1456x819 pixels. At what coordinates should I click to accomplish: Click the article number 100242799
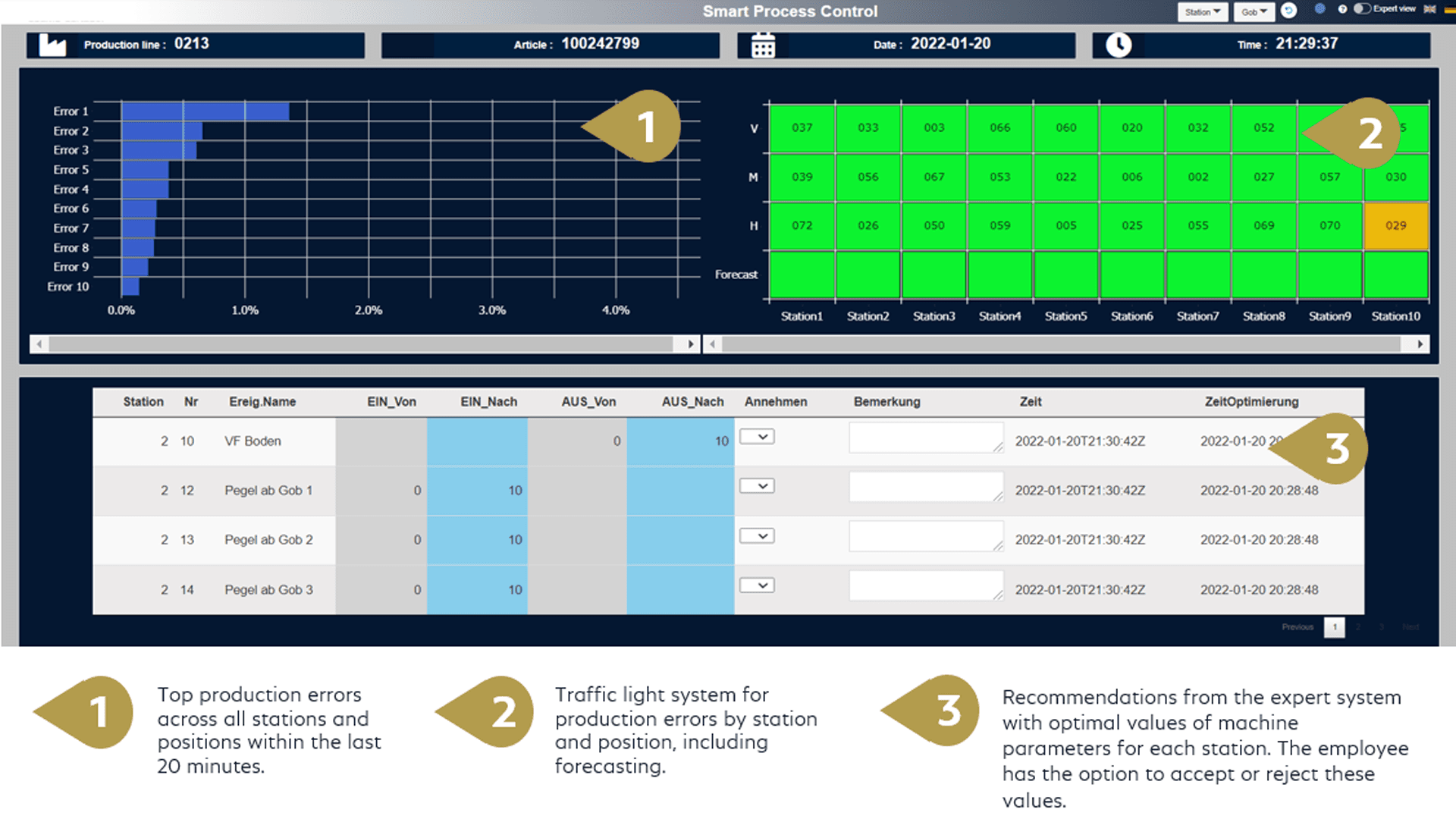600,44
